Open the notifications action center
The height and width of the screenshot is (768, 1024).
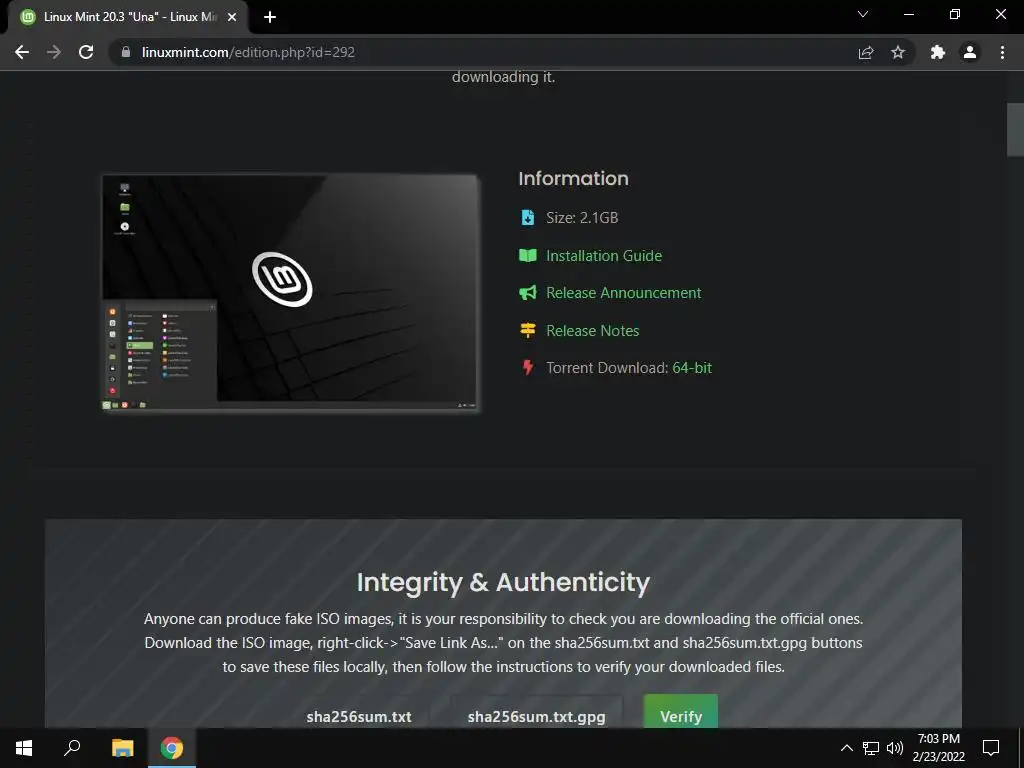click(x=991, y=748)
